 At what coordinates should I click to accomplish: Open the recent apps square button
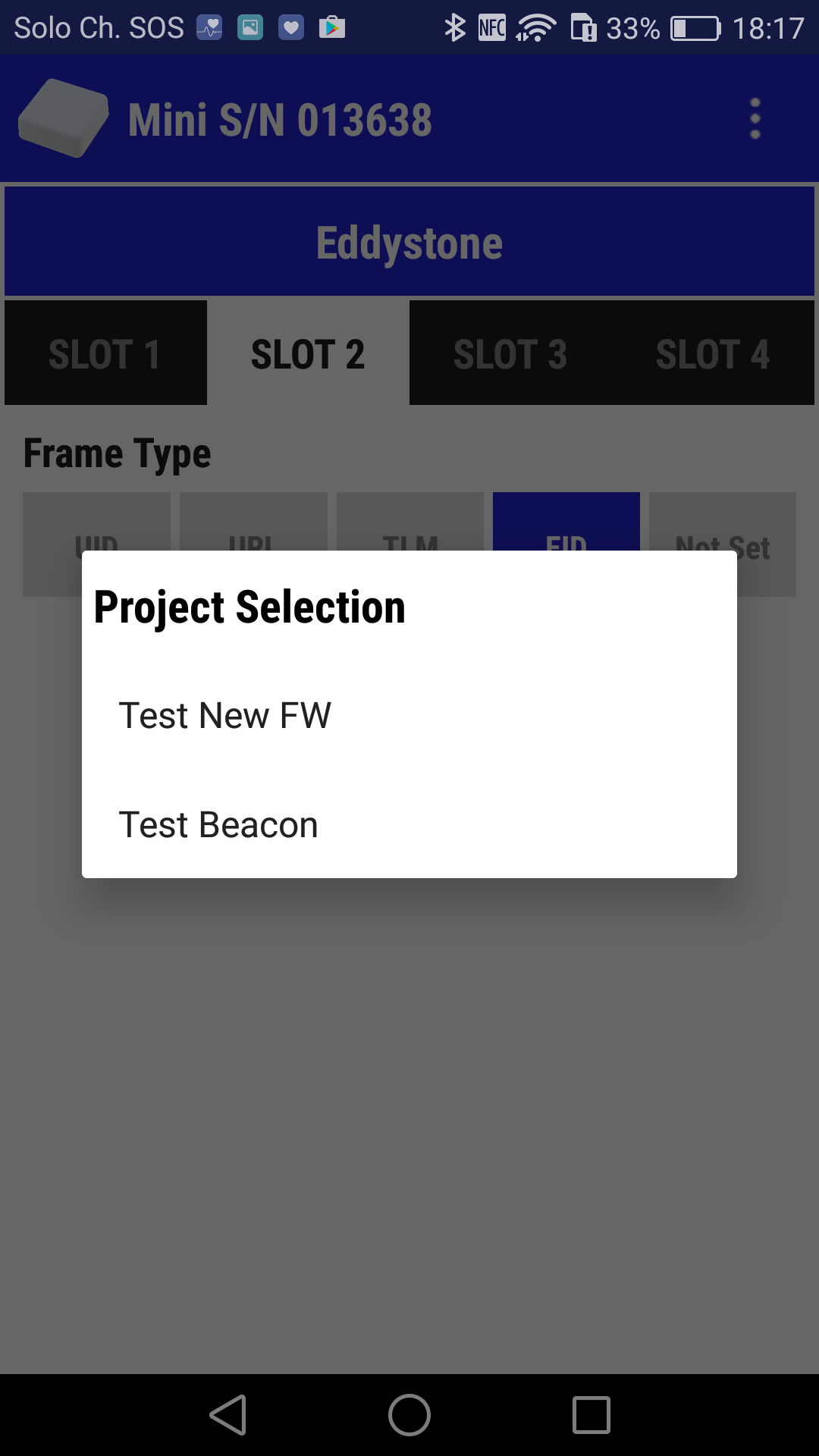click(x=591, y=1415)
